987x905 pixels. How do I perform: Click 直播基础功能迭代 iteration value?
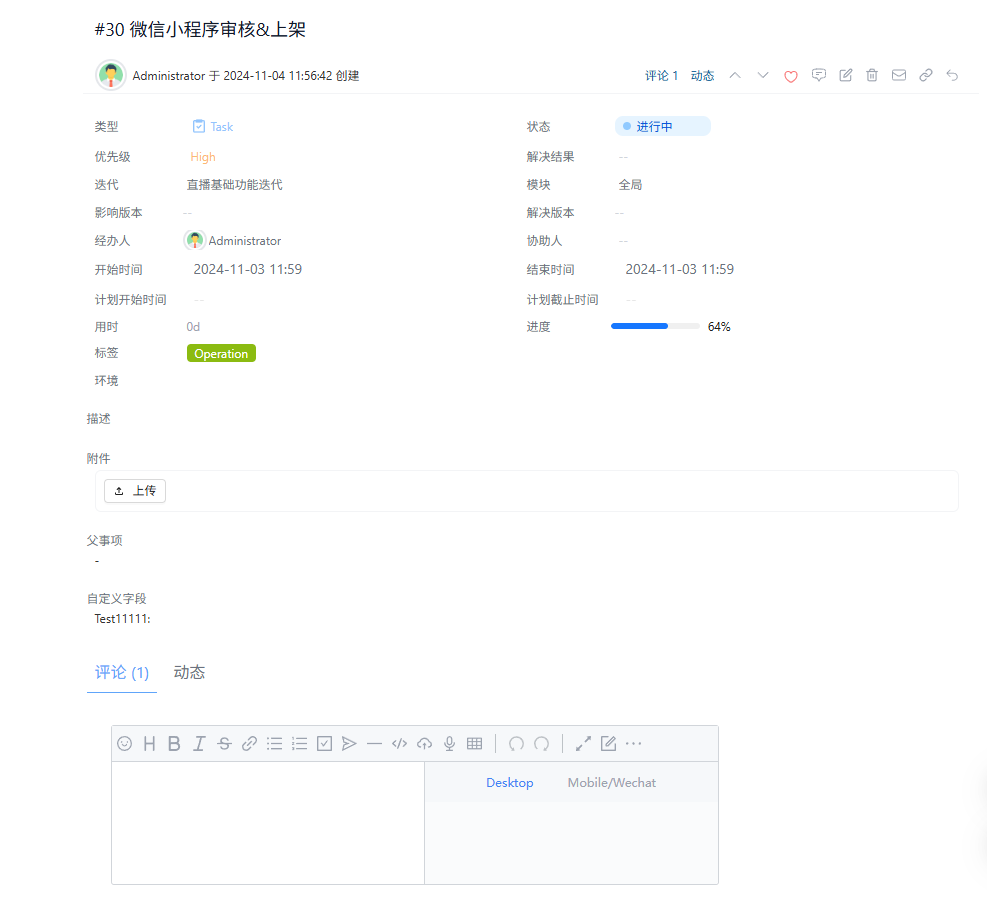coord(234,184)
